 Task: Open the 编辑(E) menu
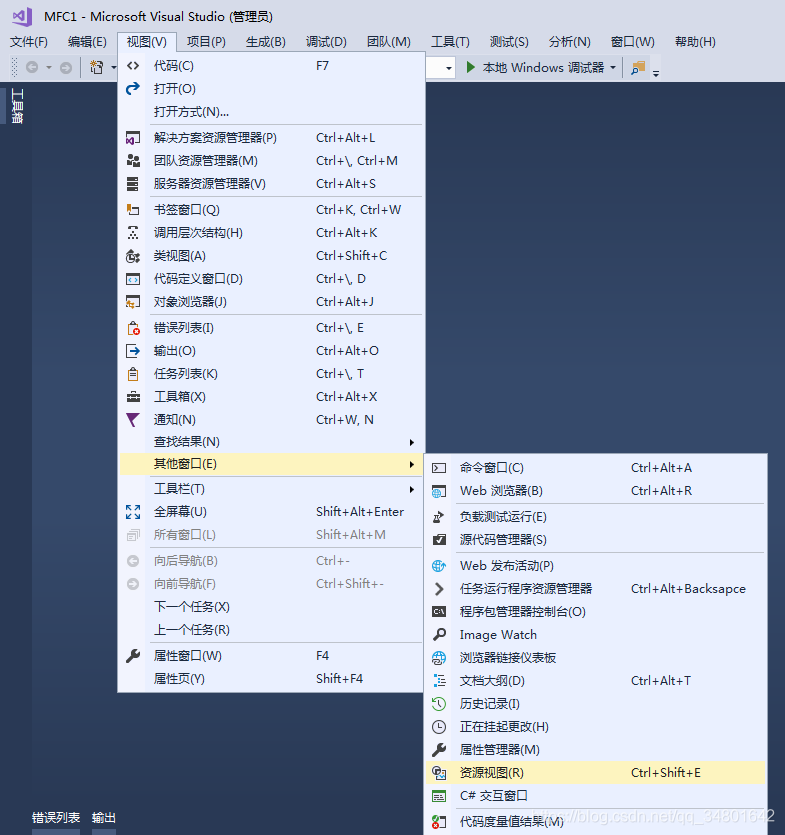[87, 42]
